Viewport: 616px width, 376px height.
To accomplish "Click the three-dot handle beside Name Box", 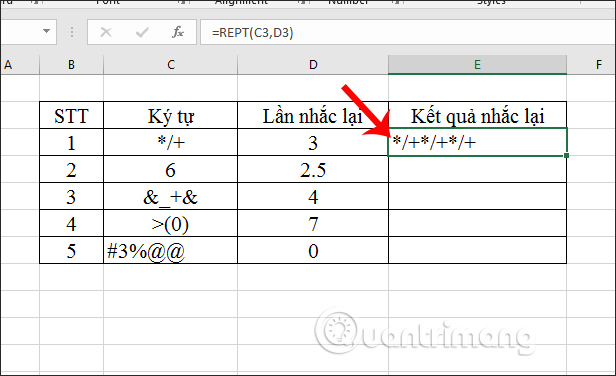I will 72,32.
